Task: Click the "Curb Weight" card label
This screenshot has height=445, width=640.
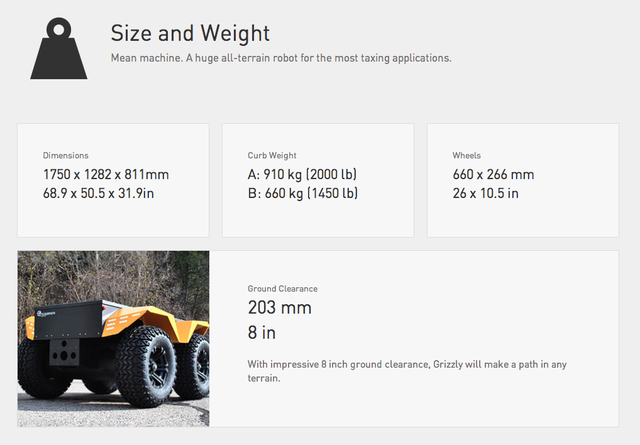Action: [272, 156]
